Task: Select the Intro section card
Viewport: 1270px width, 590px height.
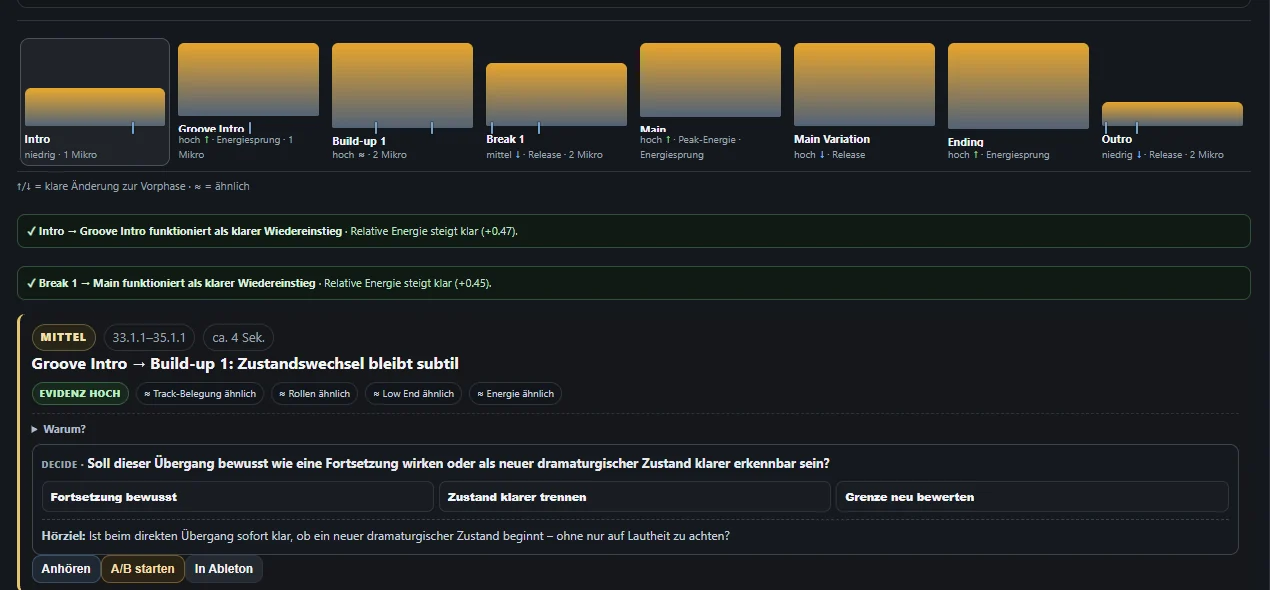Action: 95,102
